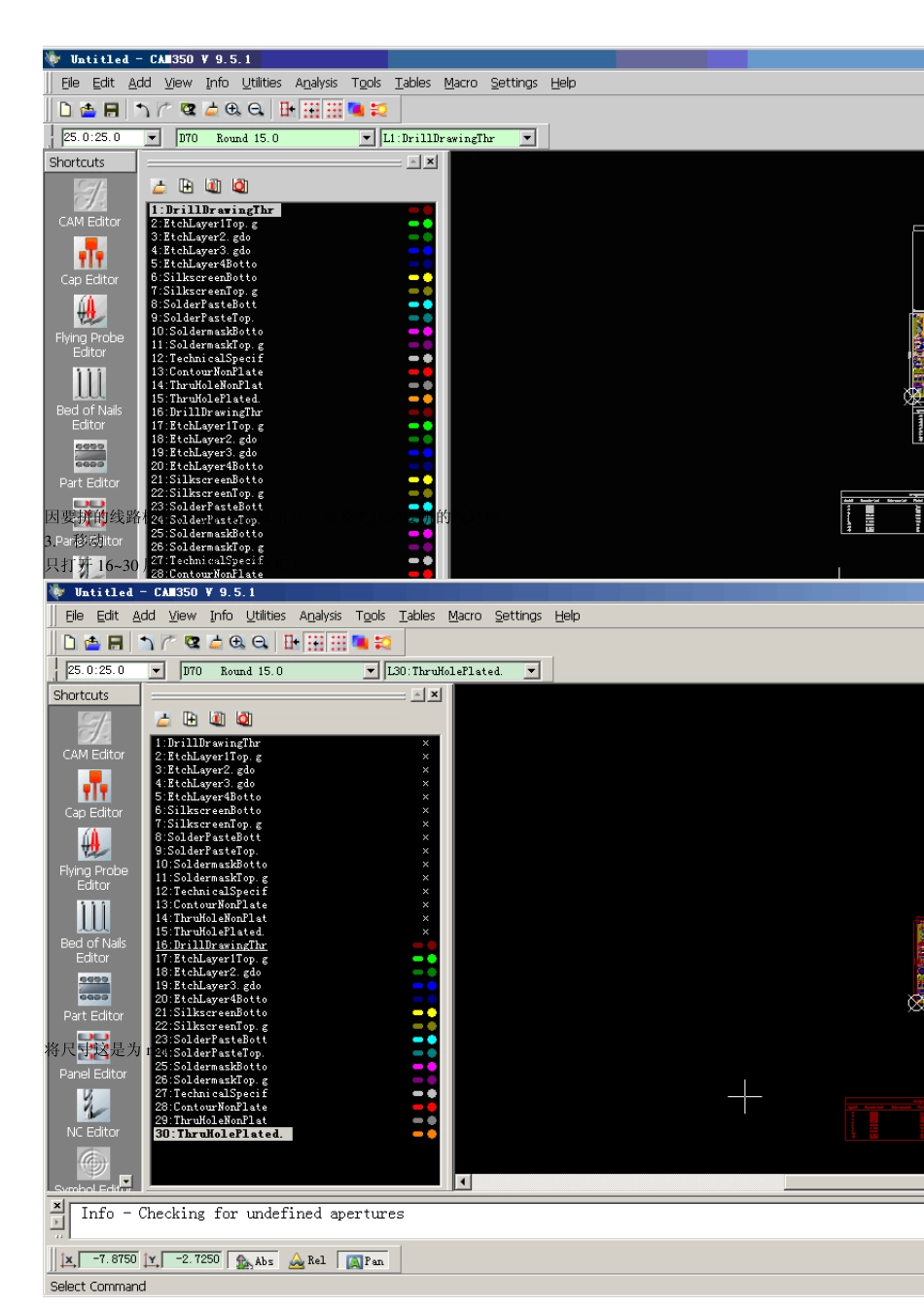Open CAM Editor shortcut in upper window
The image size is (924, 1307).
pos(89,203)
